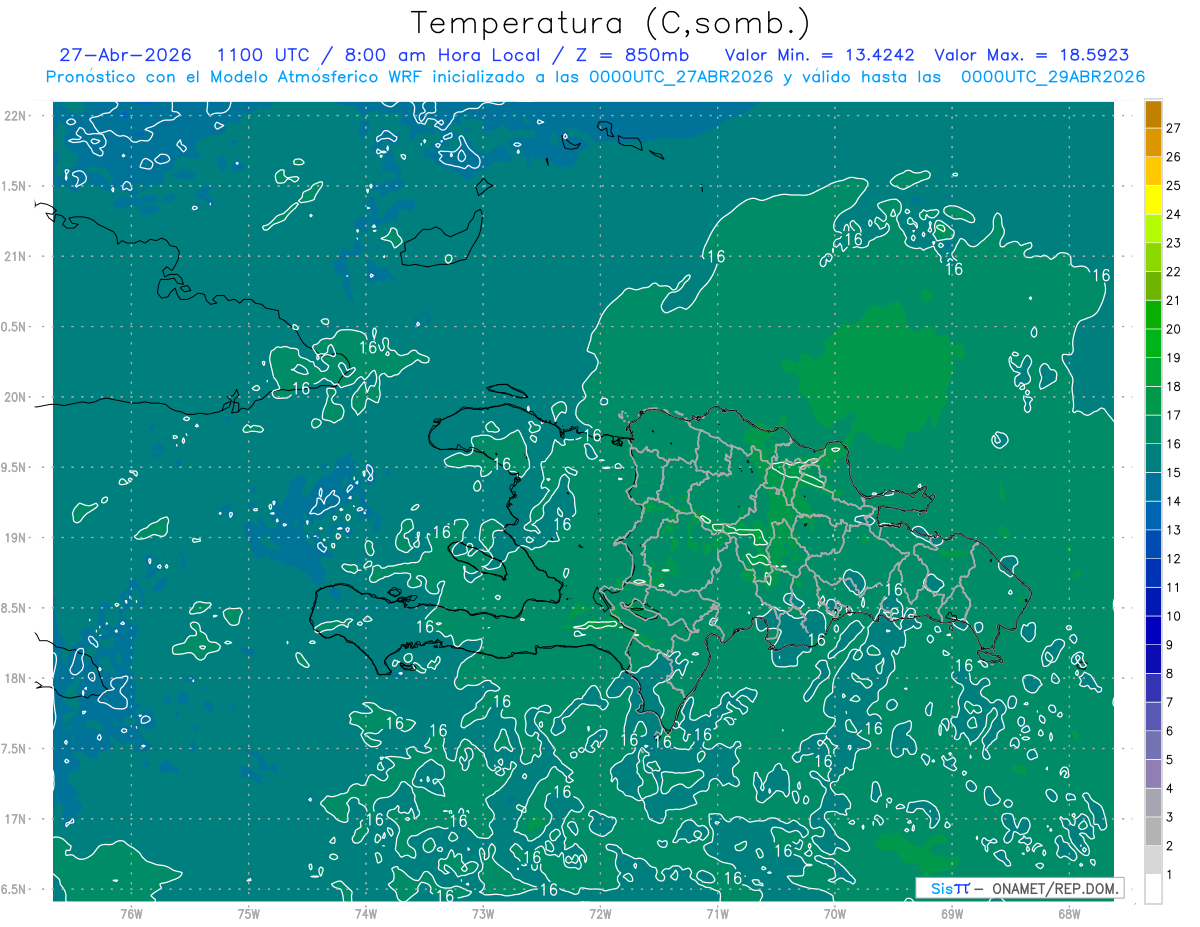The width and height of the screenshot is (1200, 927).
Task: Click the purple swatch labeled 5
Action: [1153, 745]
